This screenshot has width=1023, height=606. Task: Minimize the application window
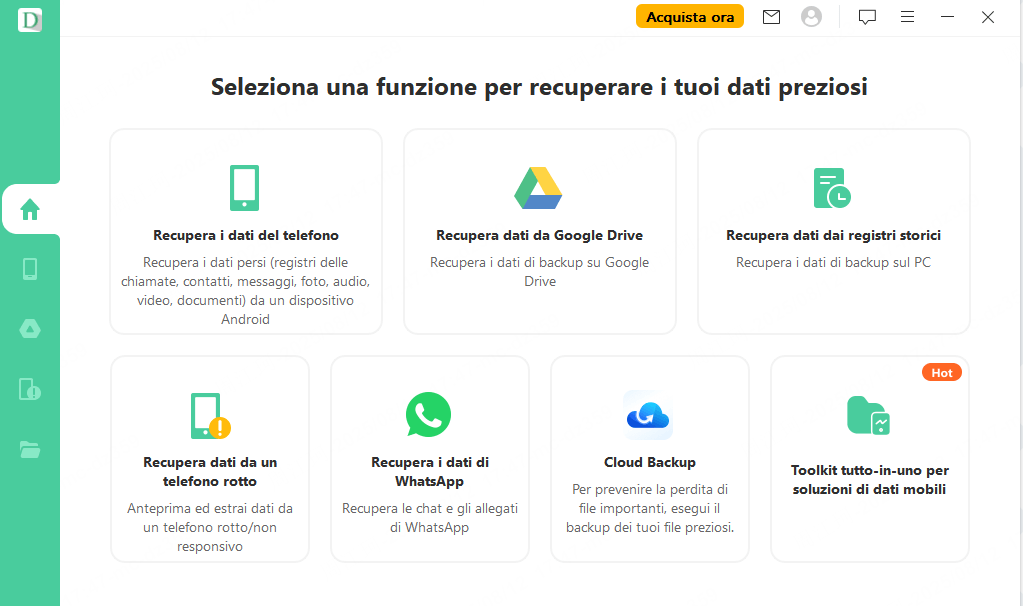pos(947,17)
